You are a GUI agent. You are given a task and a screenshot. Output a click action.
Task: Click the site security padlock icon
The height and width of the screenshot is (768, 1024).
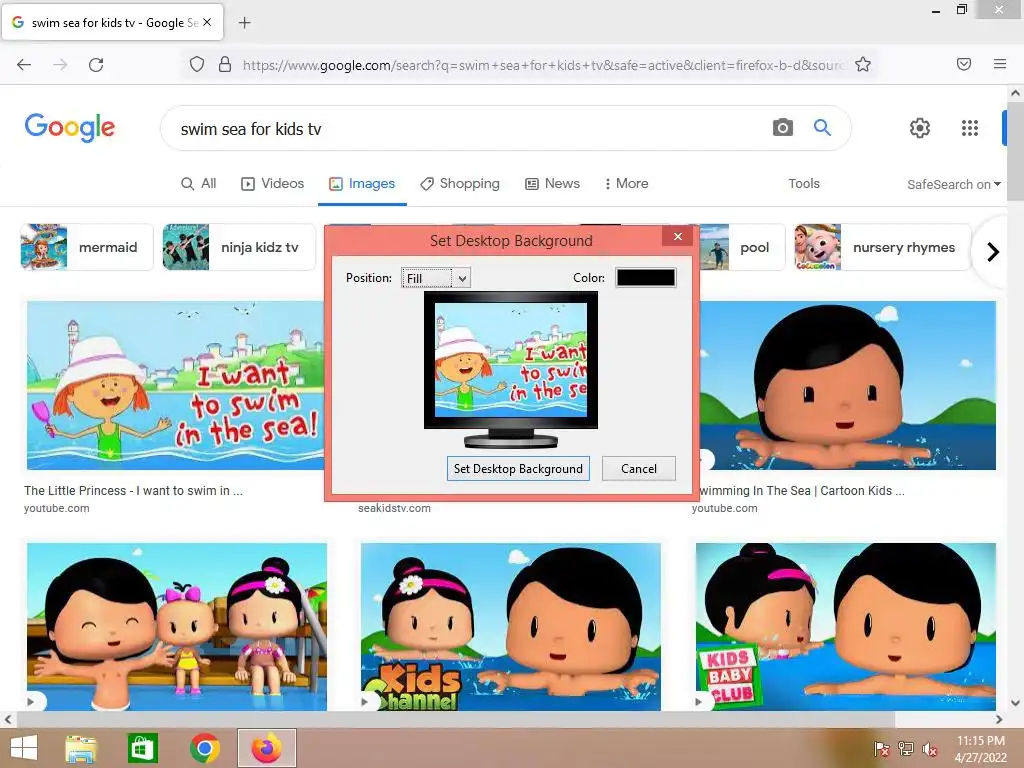tap(225, 64)
